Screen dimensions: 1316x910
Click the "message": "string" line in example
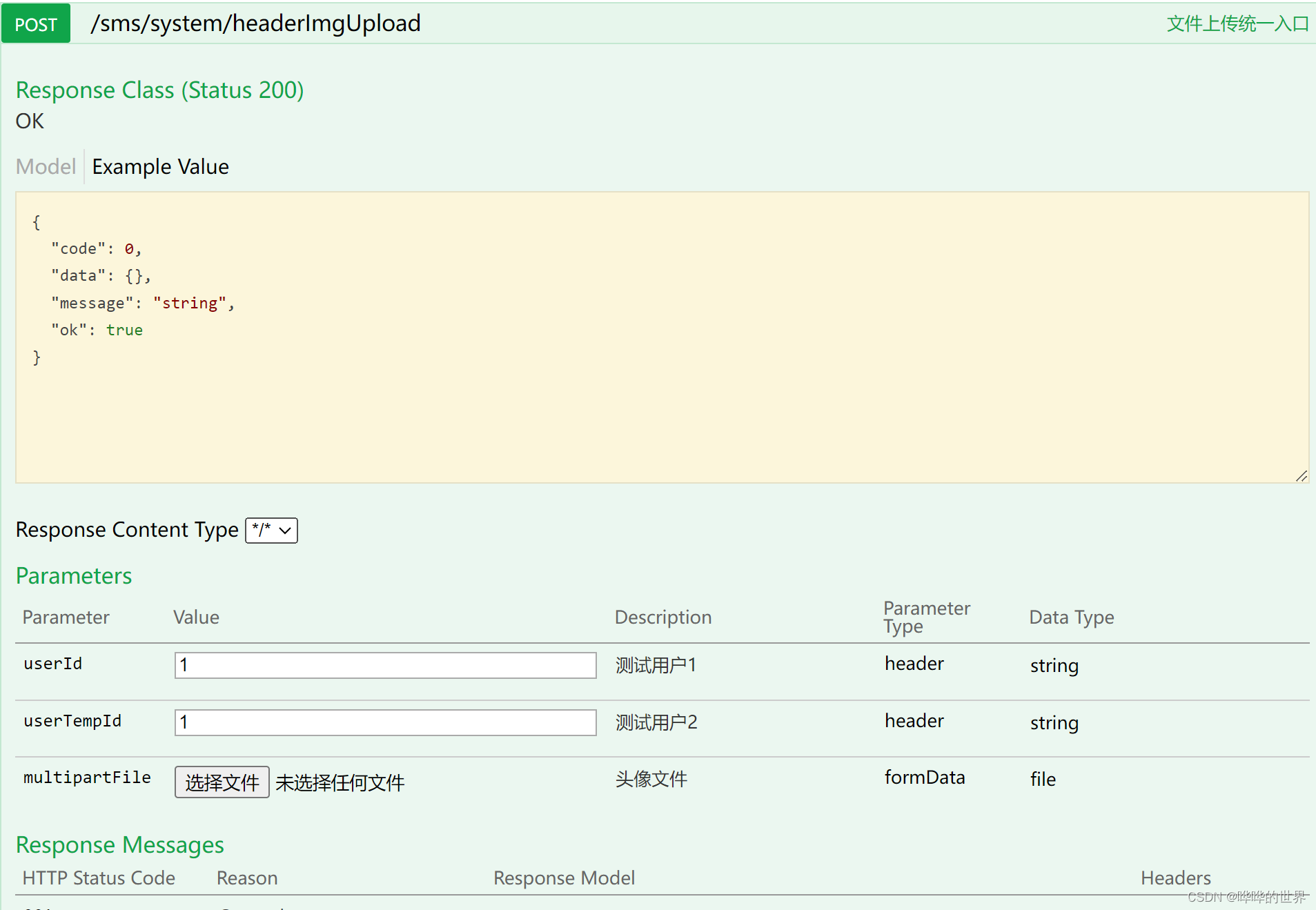tap(143, 303)
